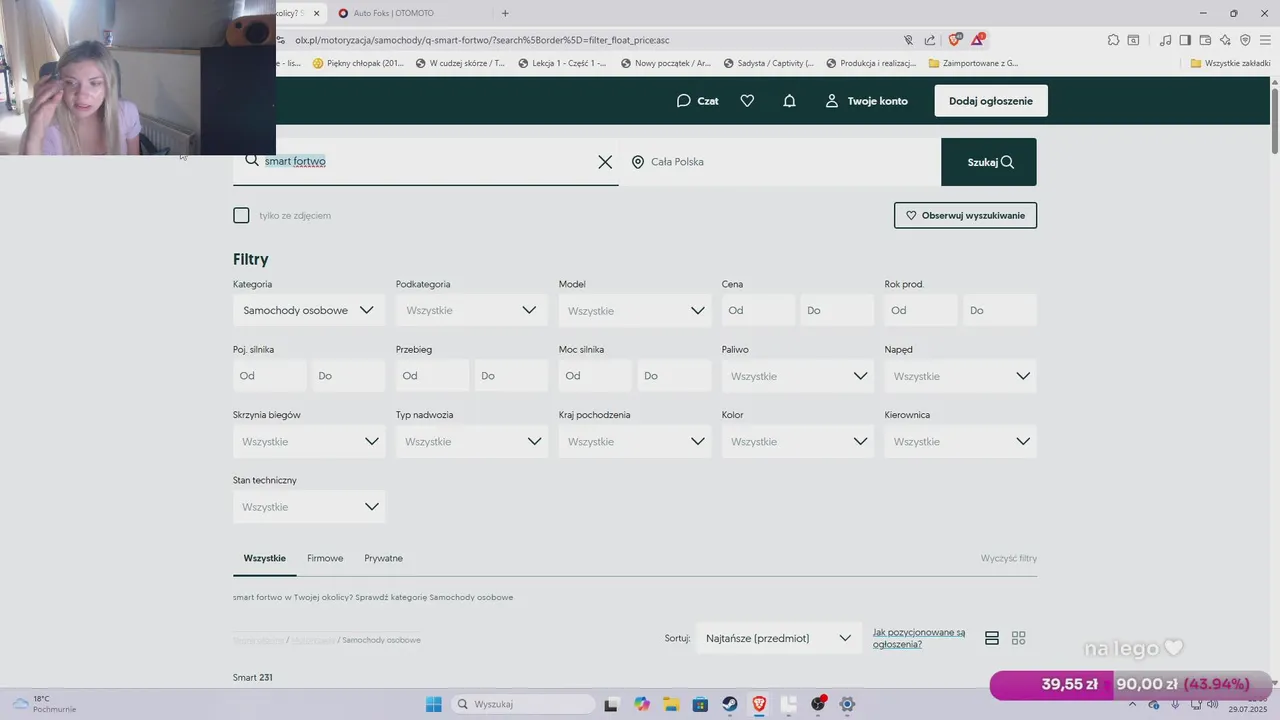The height and width of the screenshot is (720, 1280).
Task: Open Brave VPN shield icon
Action: [1245, 40]
